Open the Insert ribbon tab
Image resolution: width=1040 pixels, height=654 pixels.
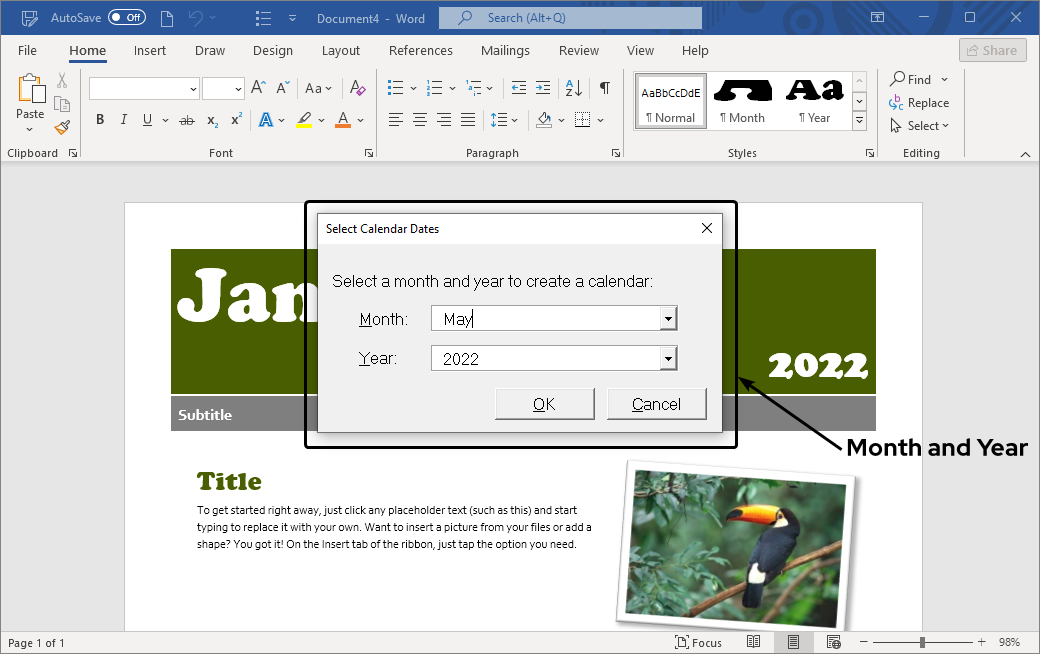pyautogui.click(x=150, y=51)
